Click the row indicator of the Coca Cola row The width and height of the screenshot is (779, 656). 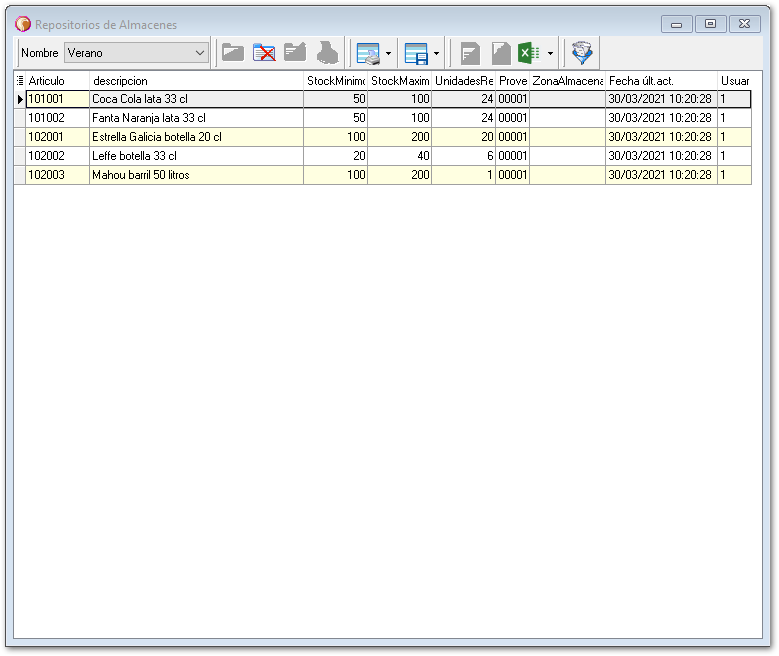[x=20, y=99]
